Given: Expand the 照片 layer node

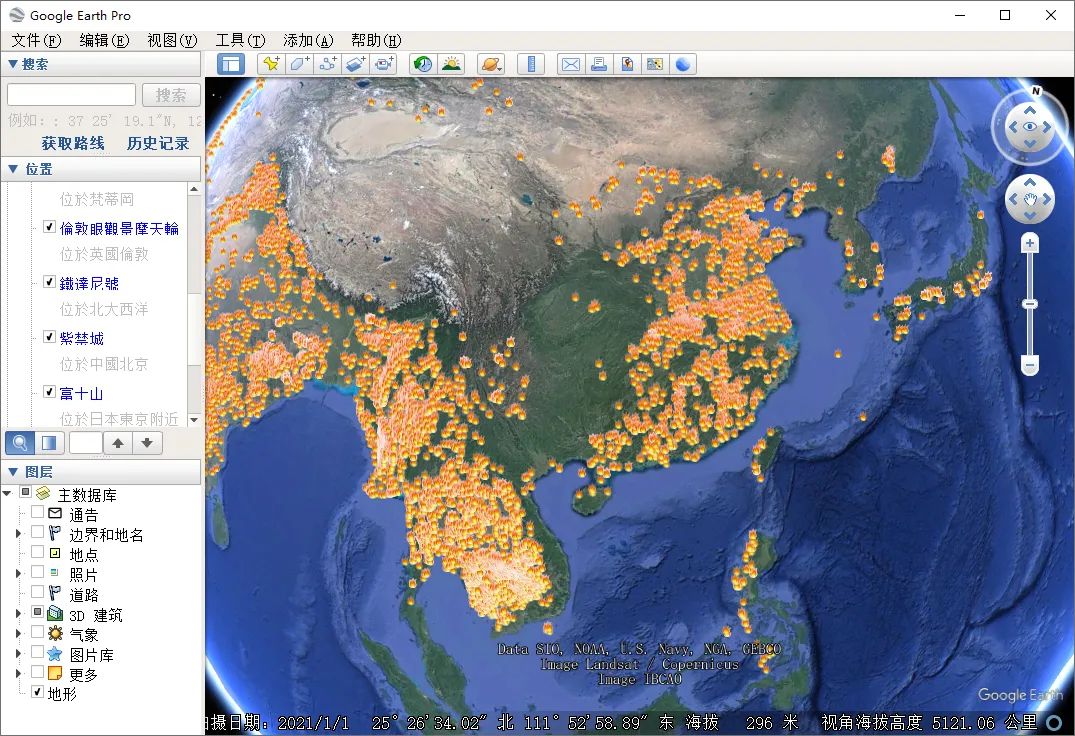Looking at the screenshot, I should pos(19,573).
